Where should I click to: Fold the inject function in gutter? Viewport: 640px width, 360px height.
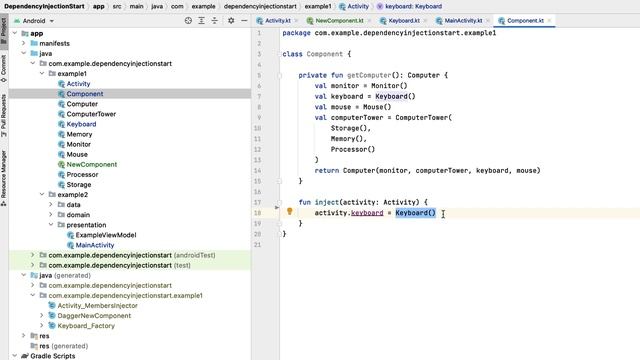pyautogui.click(x=280, y=202)
